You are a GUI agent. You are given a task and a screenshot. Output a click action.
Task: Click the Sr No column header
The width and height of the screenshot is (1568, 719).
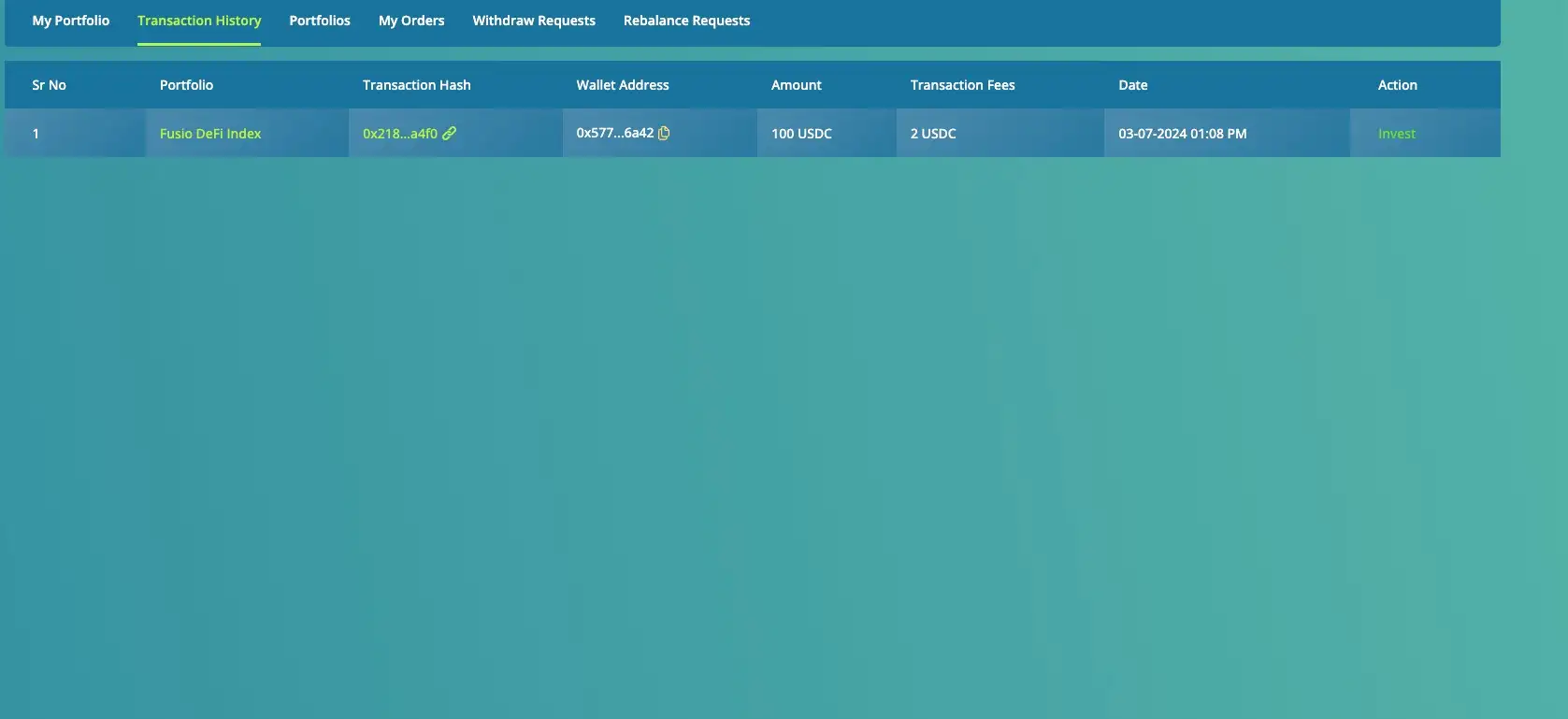[49, 85]
